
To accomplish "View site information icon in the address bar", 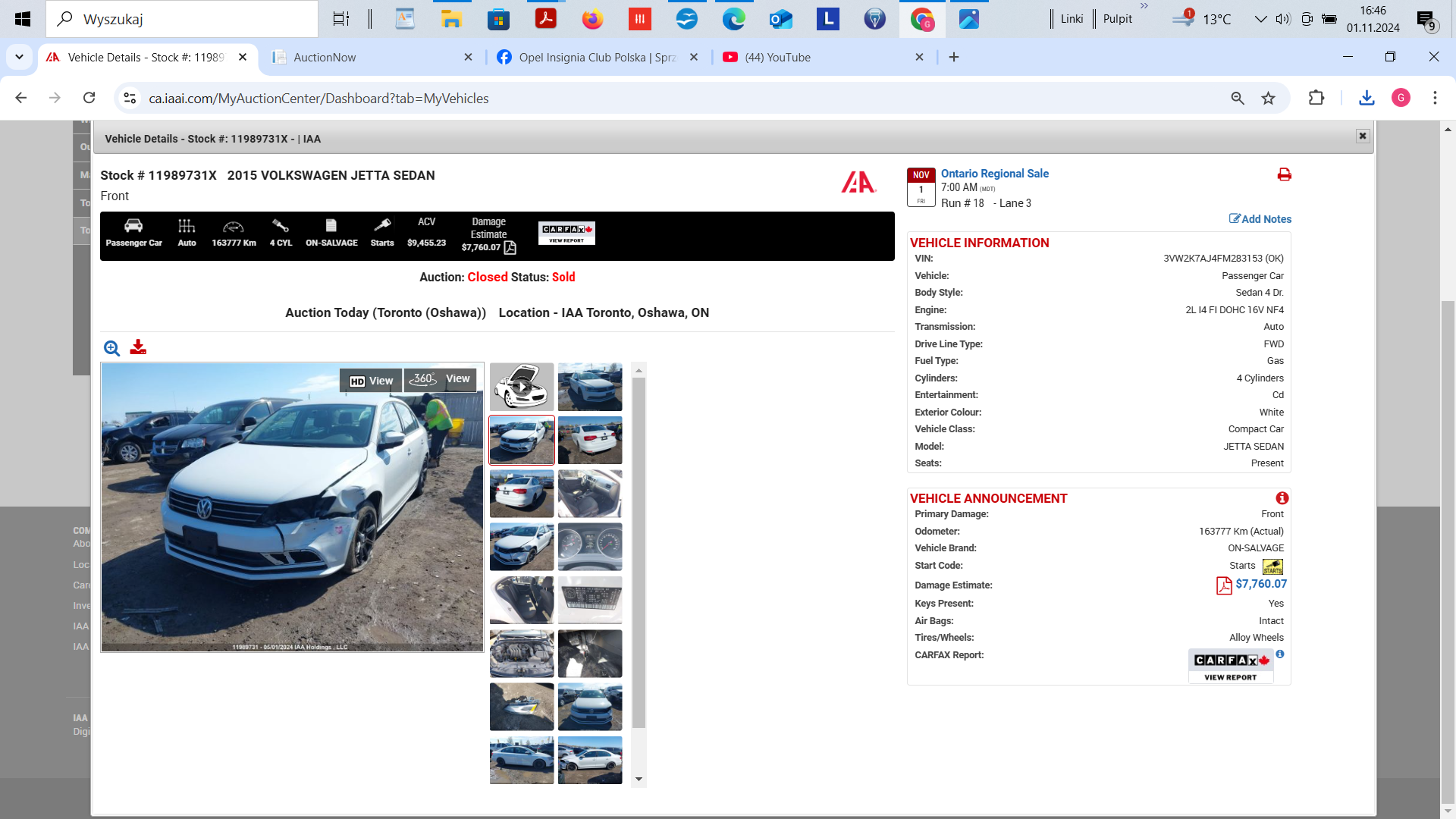I will (130, 98).
